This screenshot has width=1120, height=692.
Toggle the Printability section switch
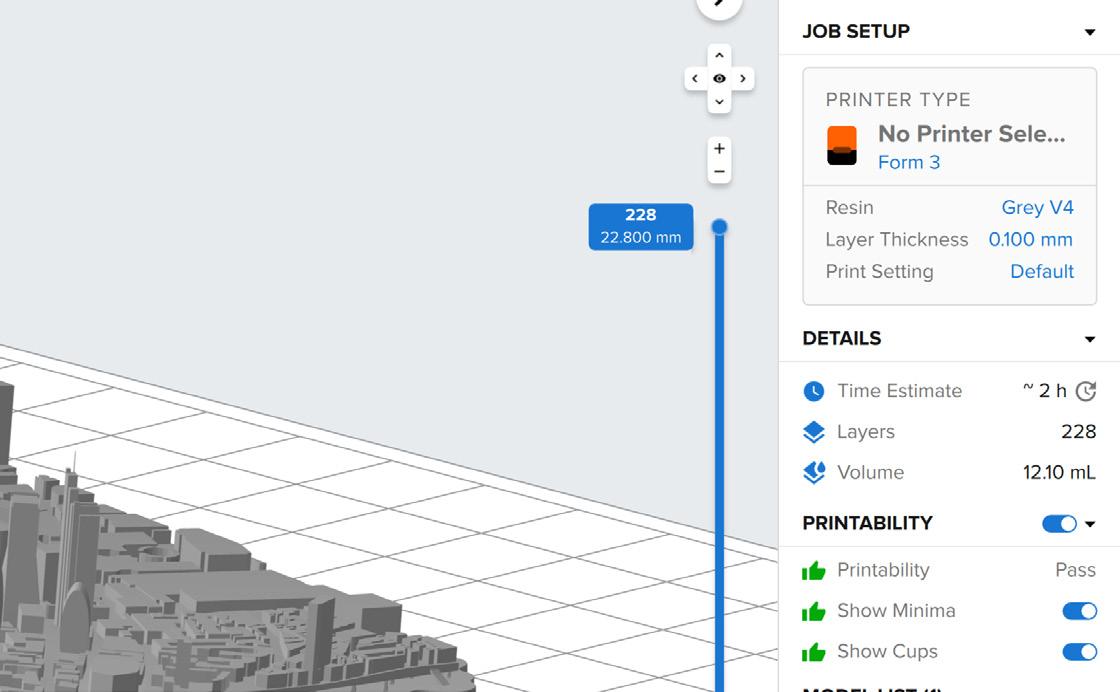(1059, 523)
